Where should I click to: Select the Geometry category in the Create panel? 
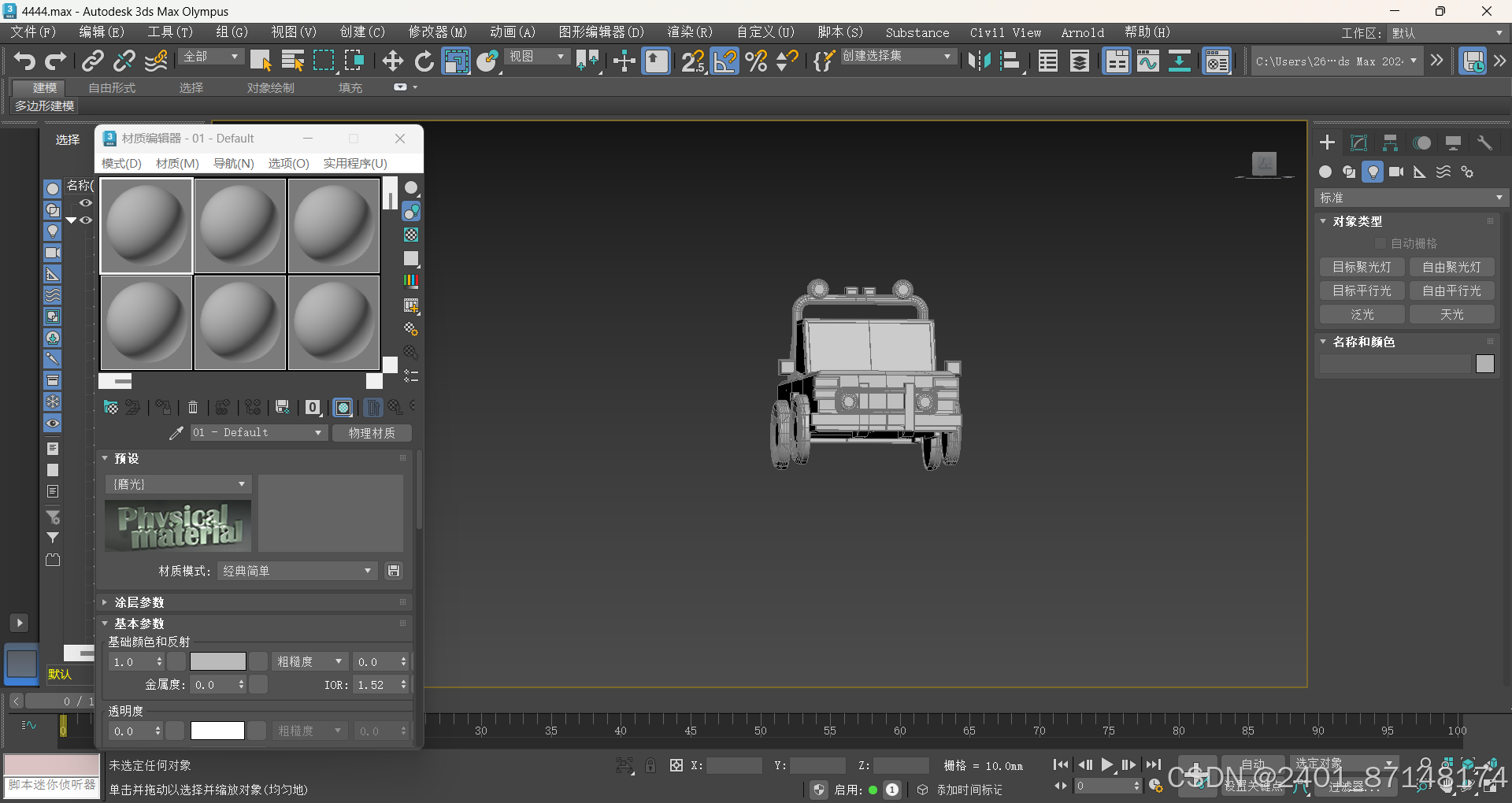(1325, 172)
